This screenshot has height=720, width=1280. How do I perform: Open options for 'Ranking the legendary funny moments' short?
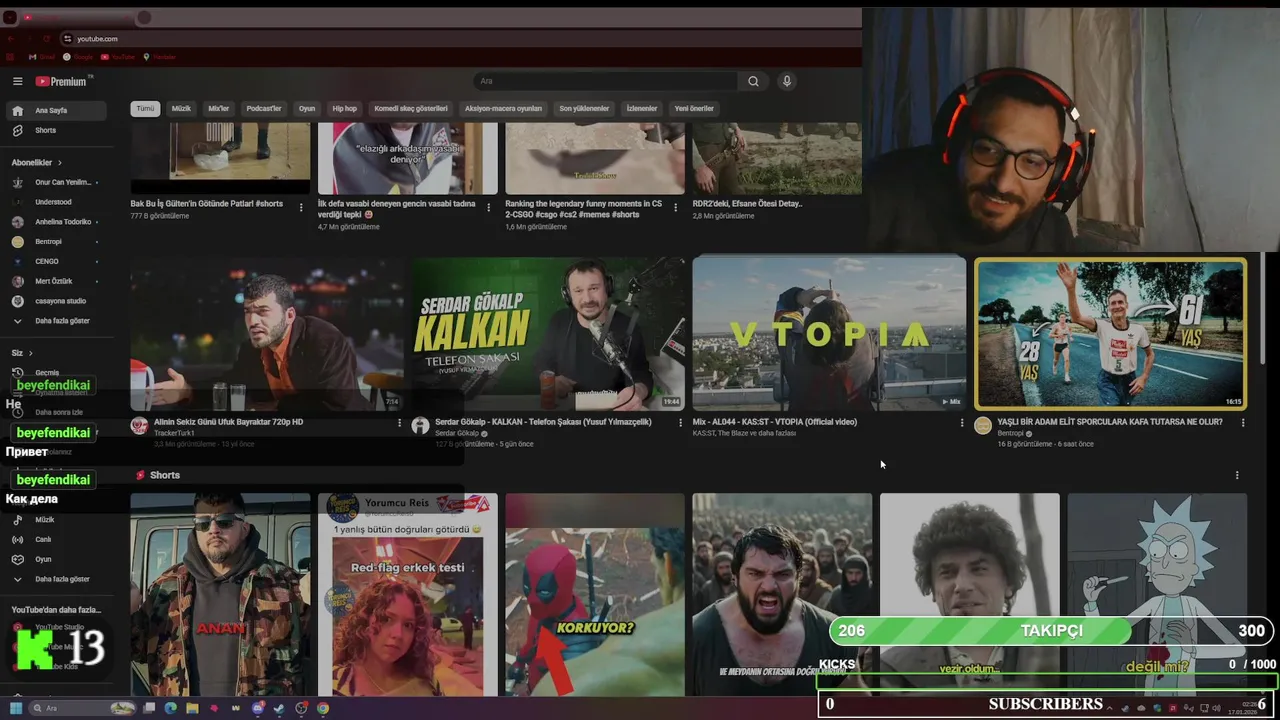coord(676,207)
